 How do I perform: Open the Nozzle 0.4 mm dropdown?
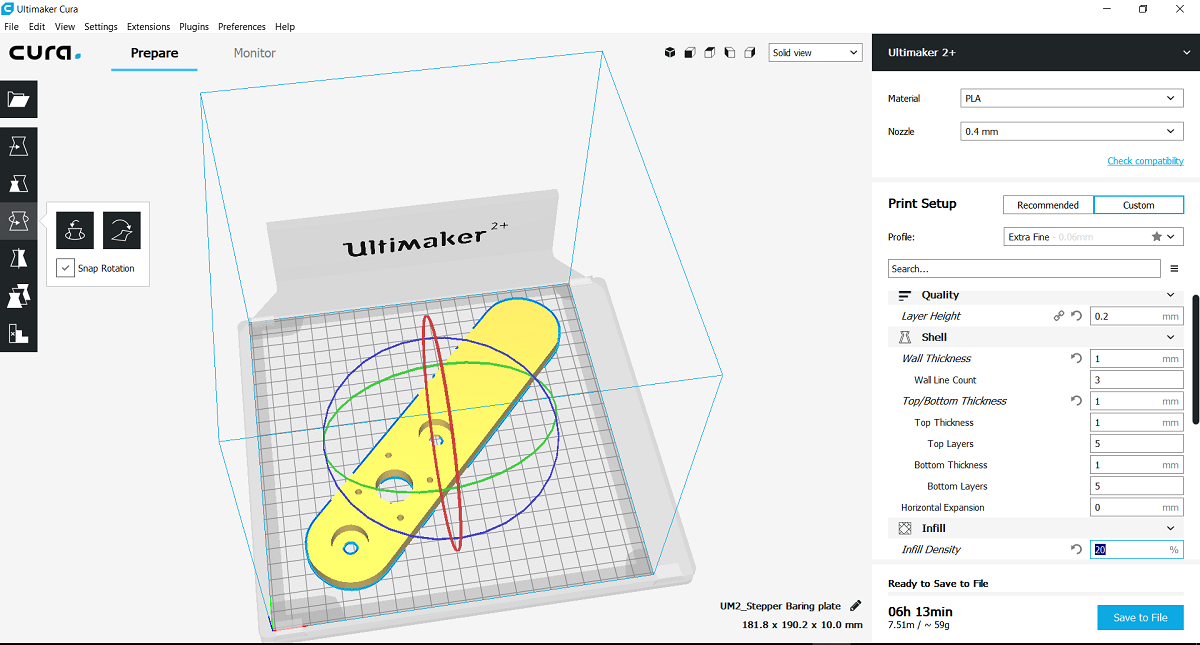[x=1071, y=131]
